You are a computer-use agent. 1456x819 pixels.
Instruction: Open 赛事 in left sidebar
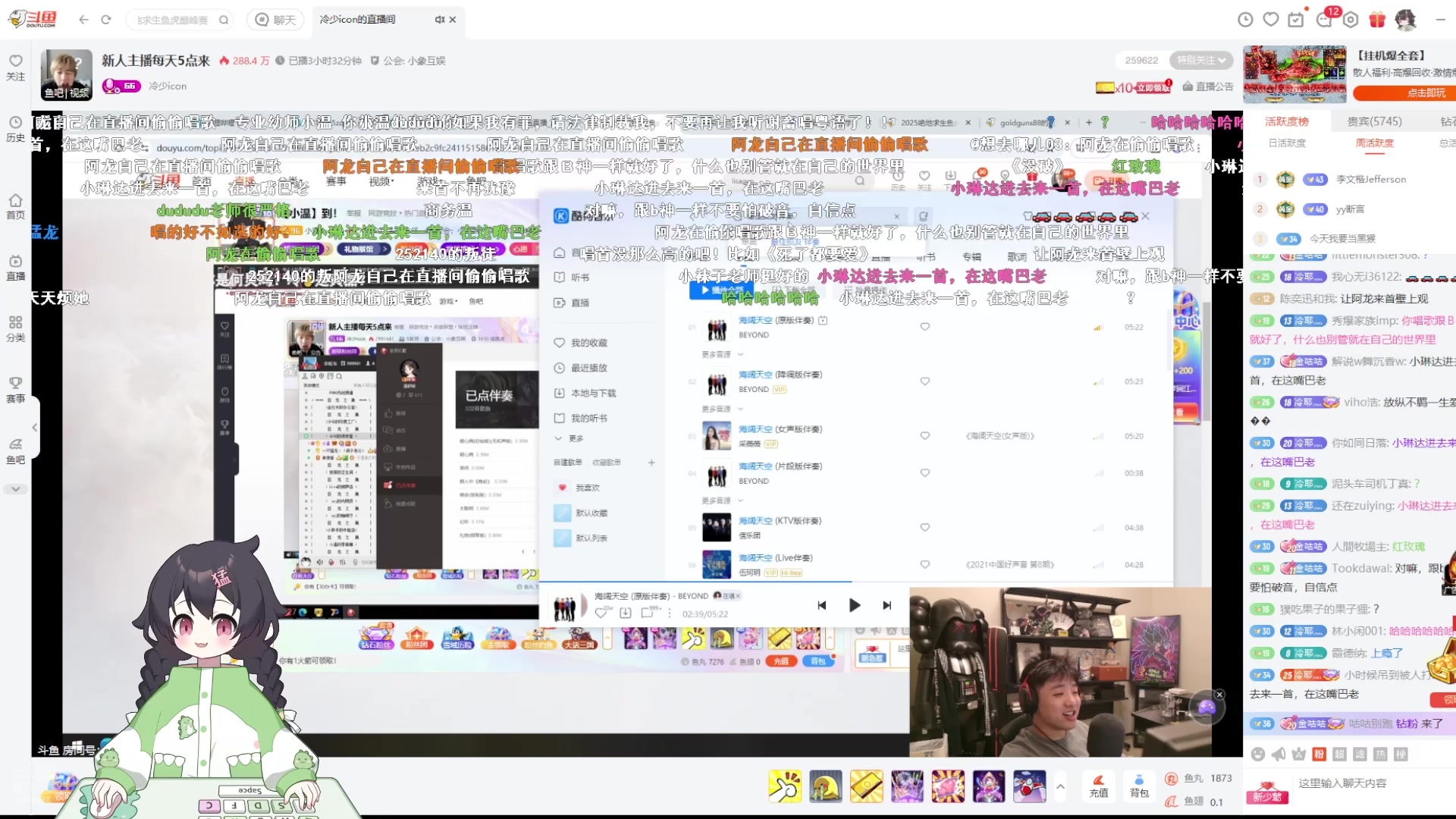[15, 390]
